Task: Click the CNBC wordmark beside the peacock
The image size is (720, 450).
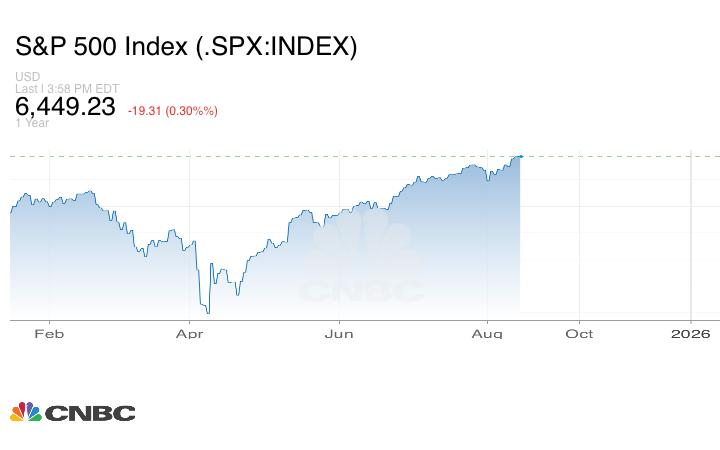Action: point(89,413)
